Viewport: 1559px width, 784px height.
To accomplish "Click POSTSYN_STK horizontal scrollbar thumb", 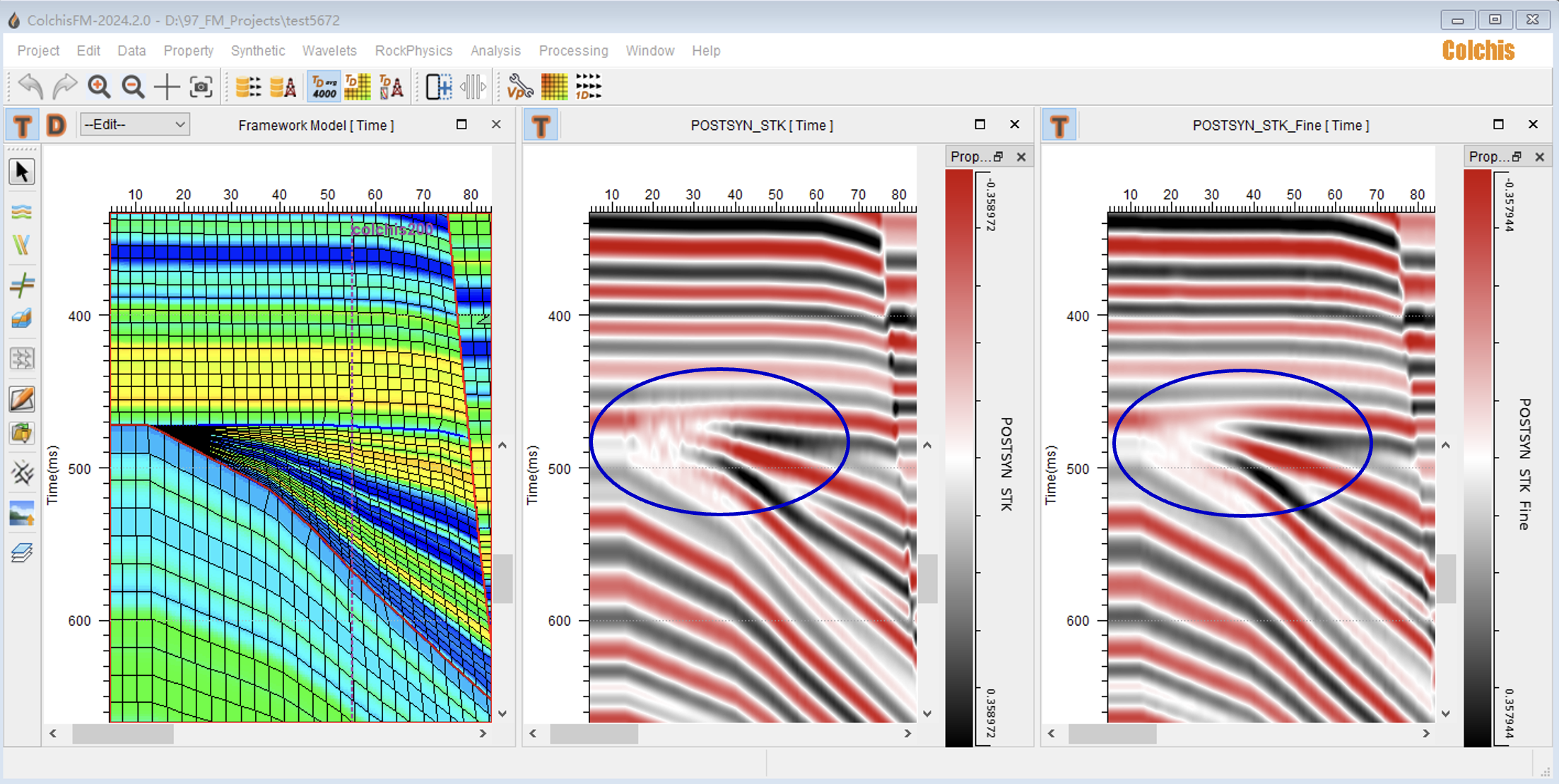I will click(594, 734).
